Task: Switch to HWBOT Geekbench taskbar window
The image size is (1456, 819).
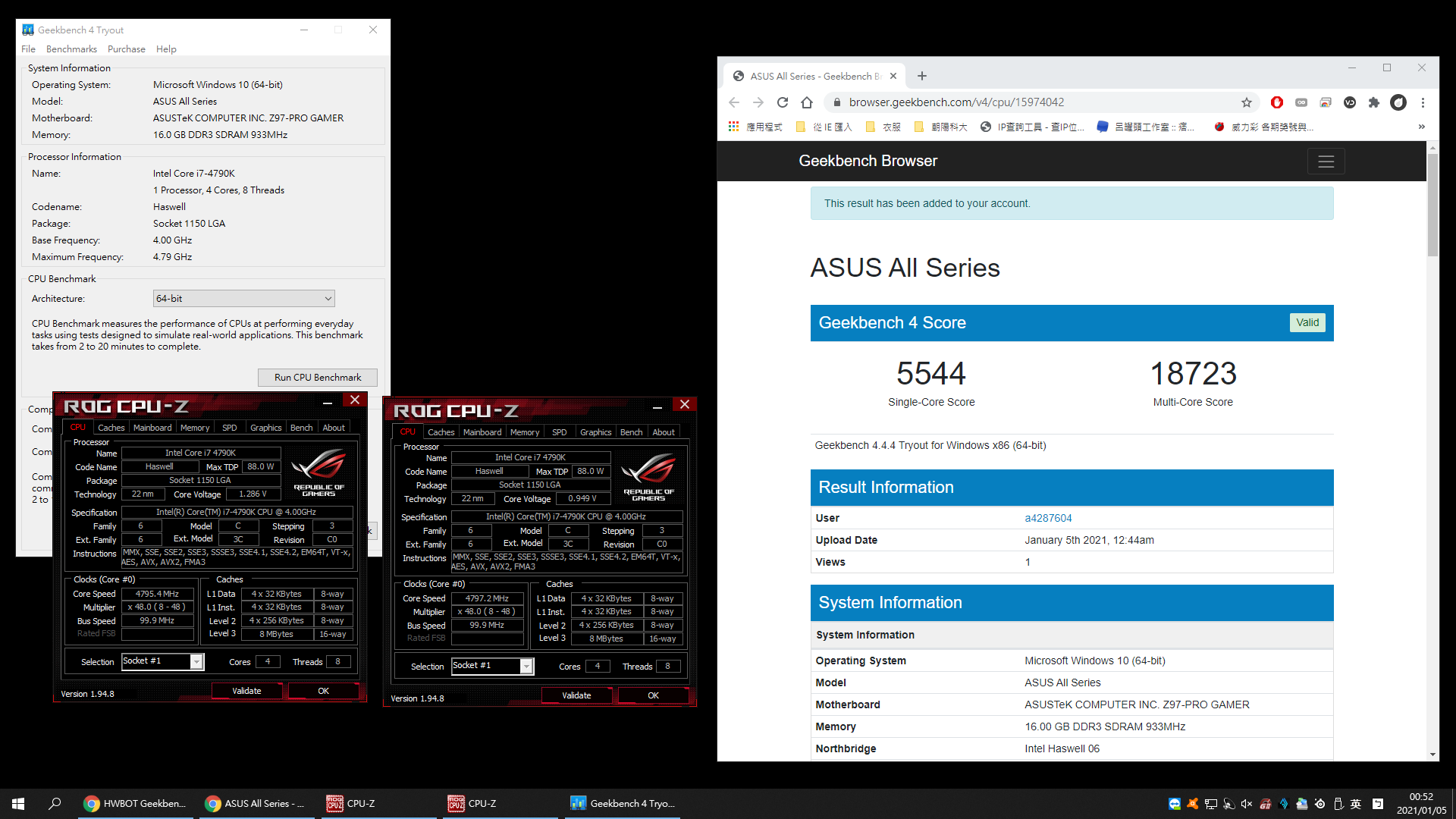Action: 135,804
